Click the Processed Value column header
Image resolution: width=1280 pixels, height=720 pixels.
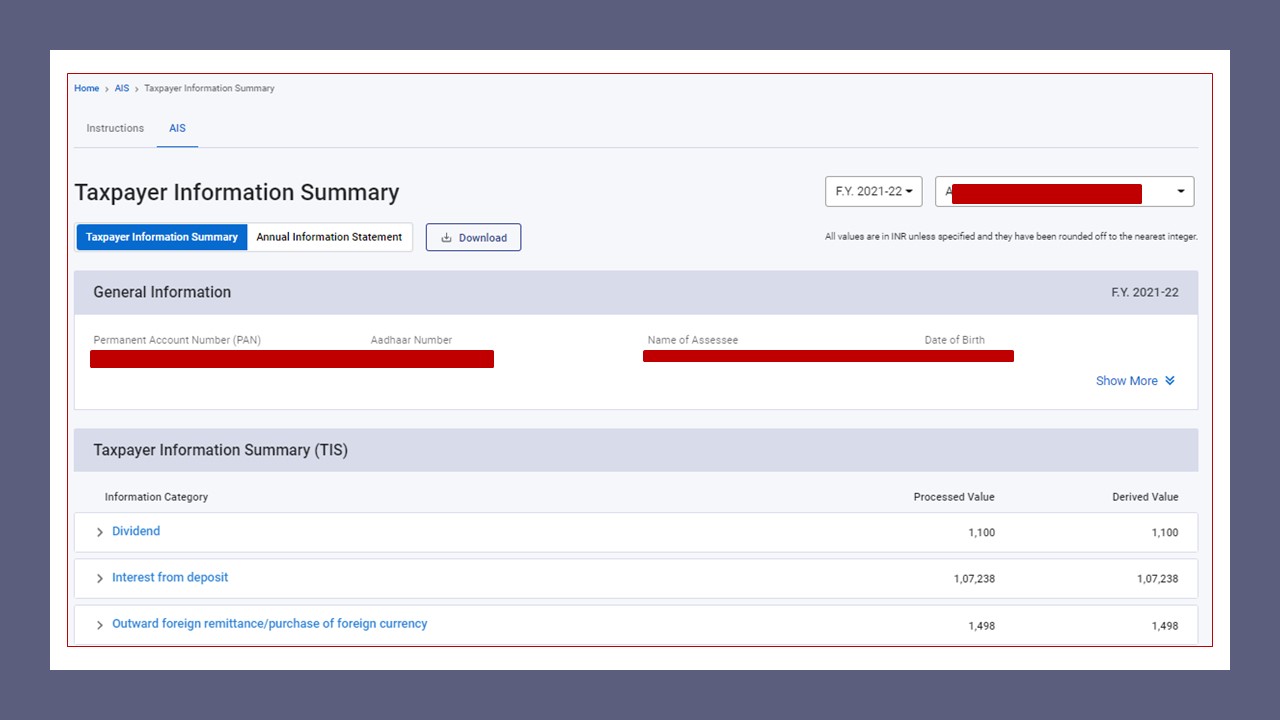pyautogui.click(x=954, y=497)
